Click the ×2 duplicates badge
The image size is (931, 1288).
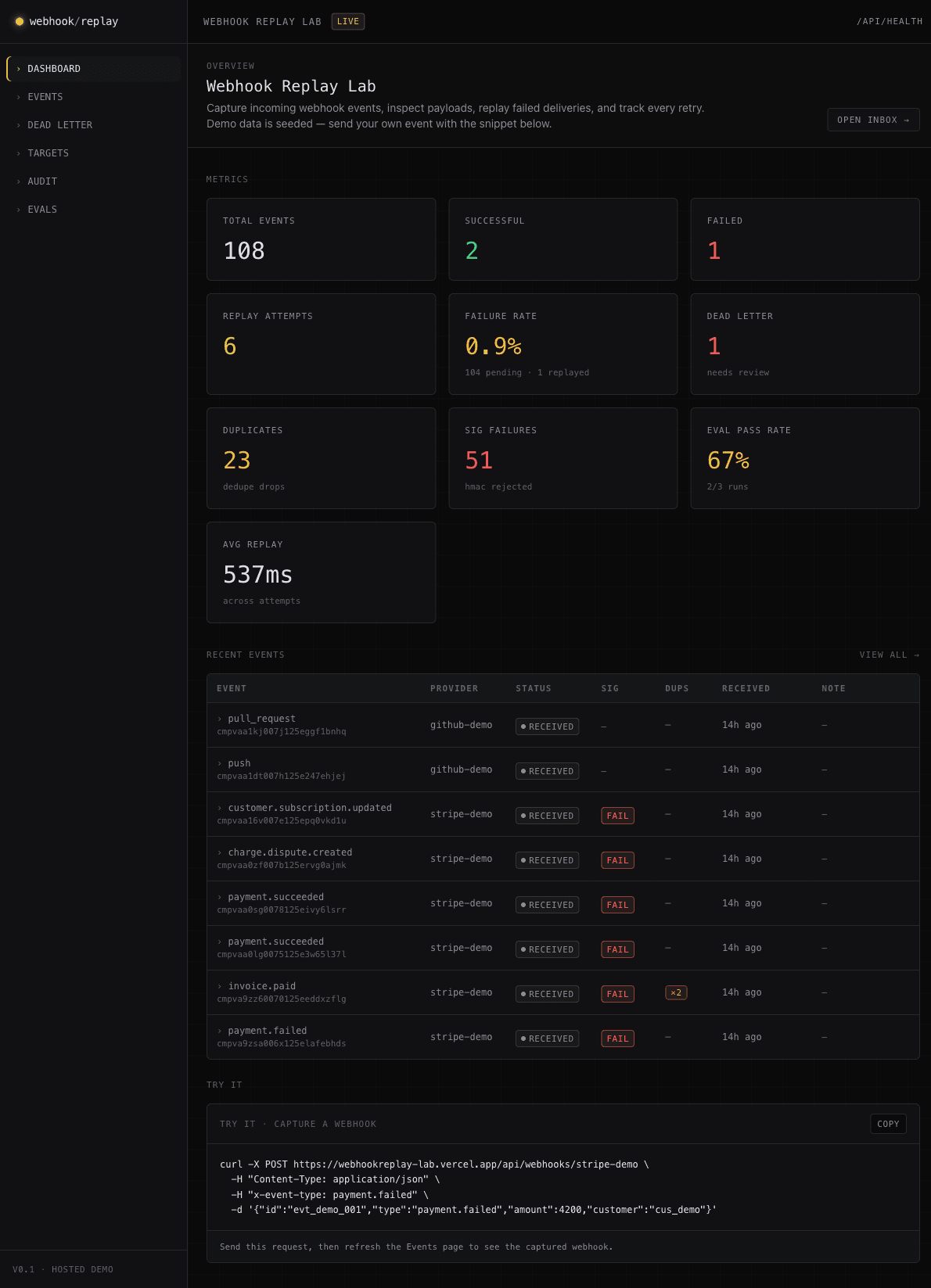676,993
